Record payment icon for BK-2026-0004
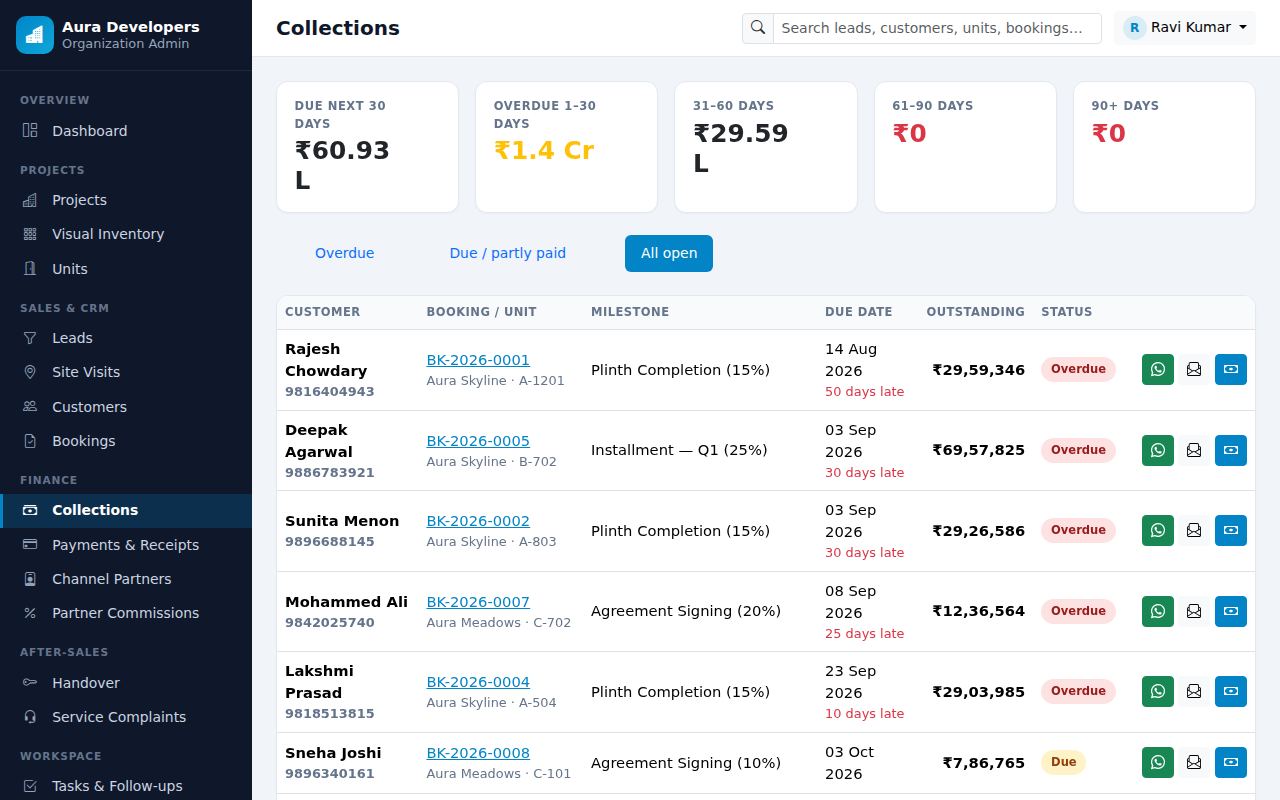Viewport: 1280px width, 800px height. (1231, 691)
